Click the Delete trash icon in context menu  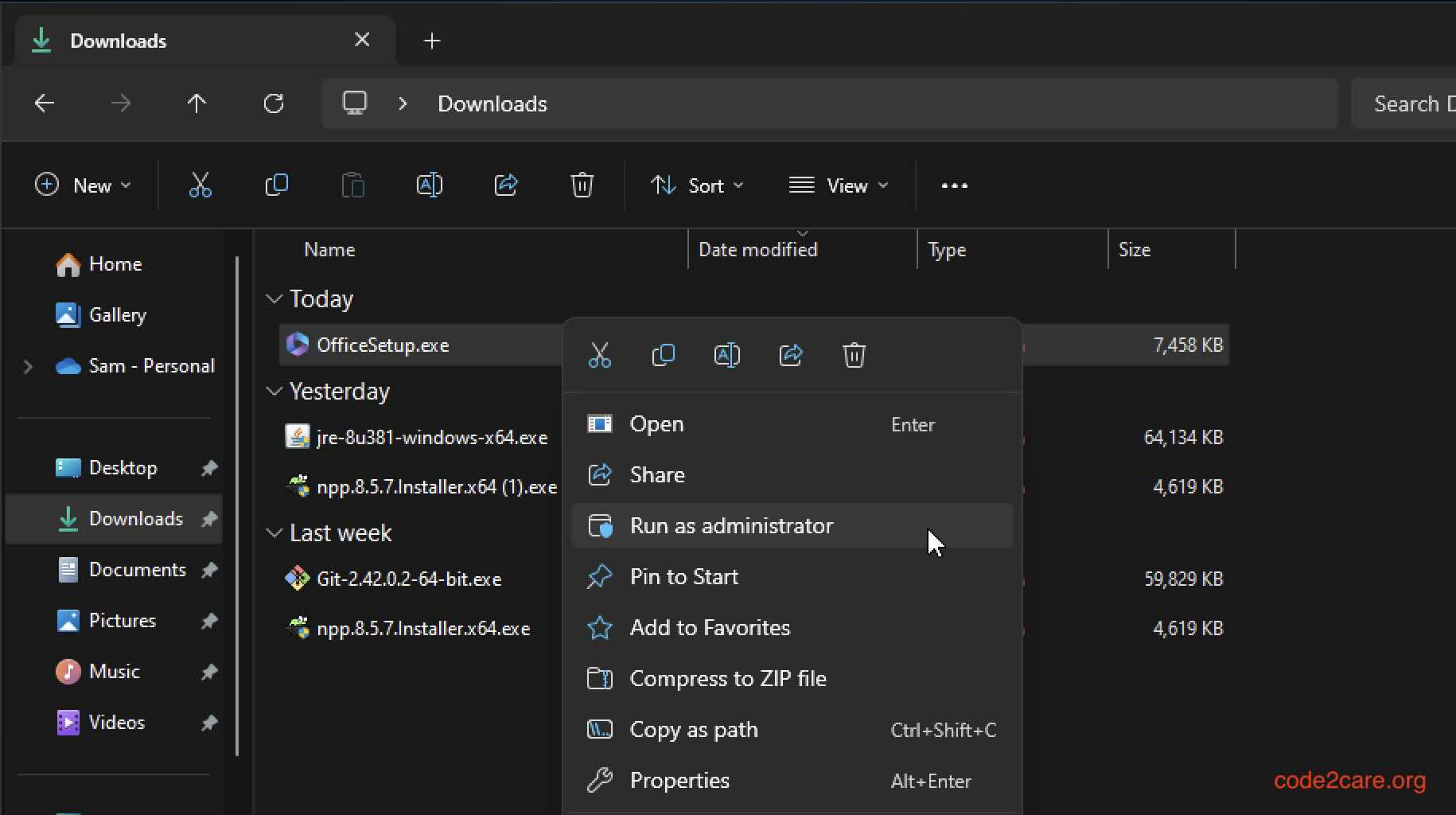click(854, 355)
